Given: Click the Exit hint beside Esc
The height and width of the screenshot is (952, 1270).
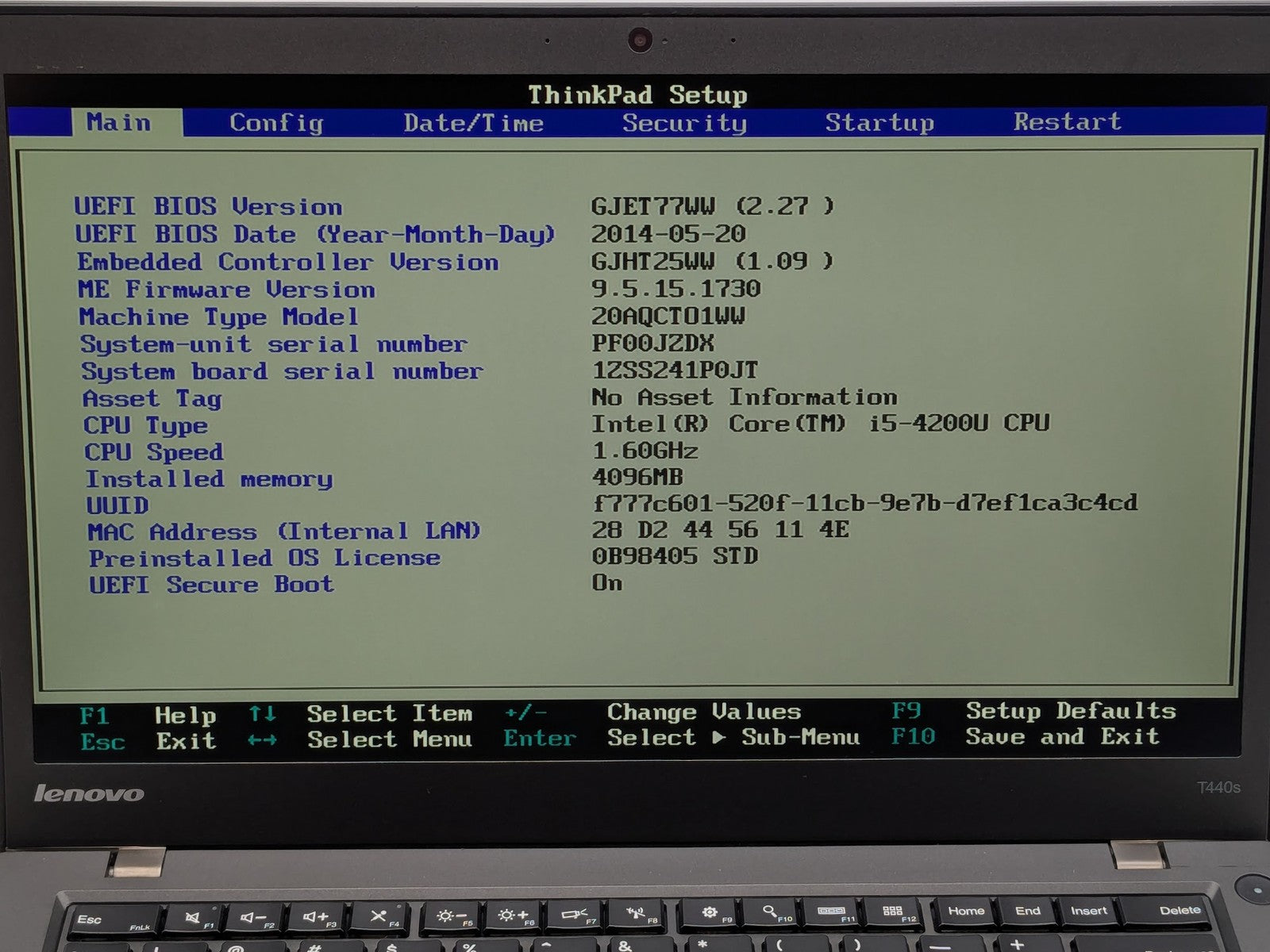Looking at the screenshot, I should coord(186,741).
